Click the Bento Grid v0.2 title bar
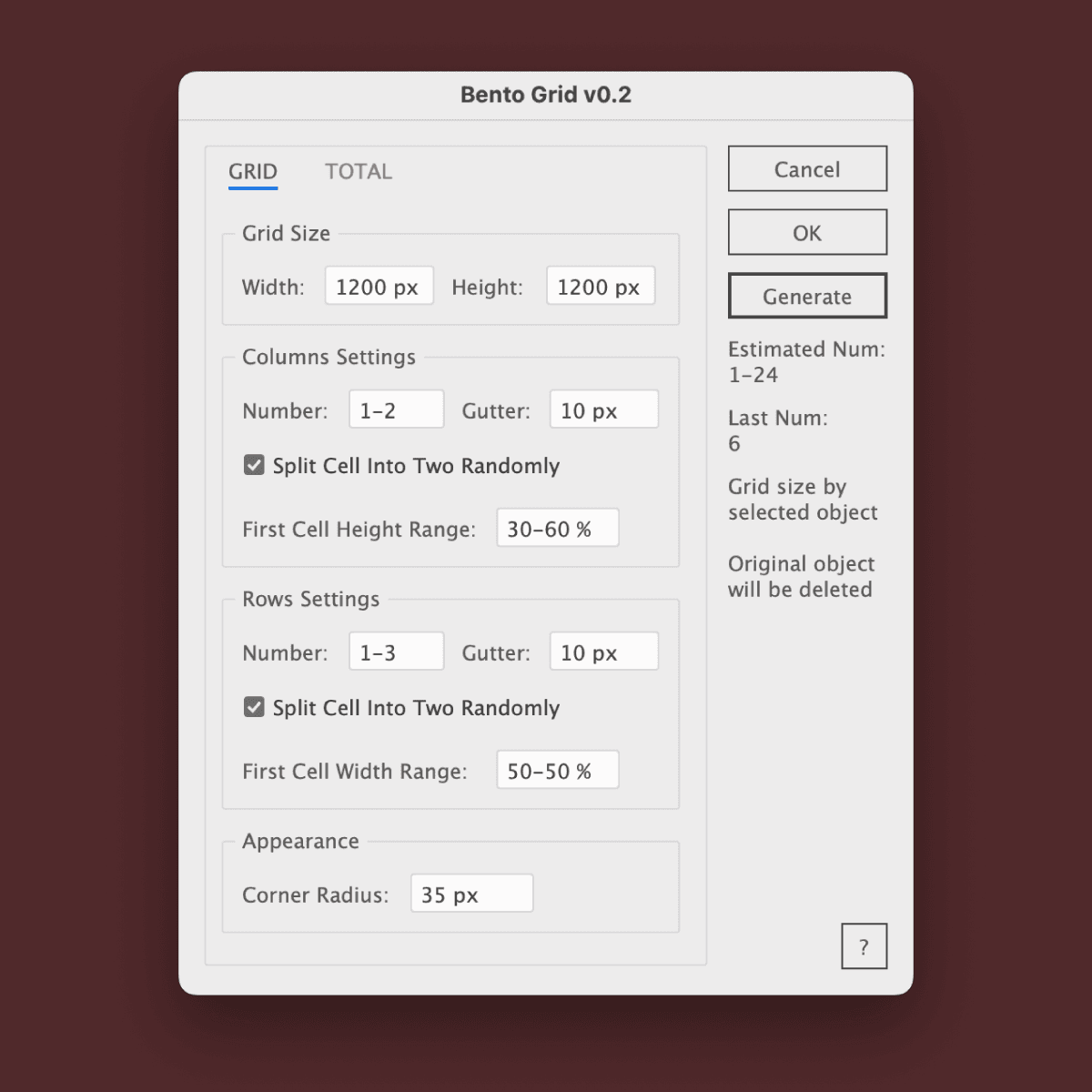Viewport: 1092px width, 1092px height. [x=545, y=96]
